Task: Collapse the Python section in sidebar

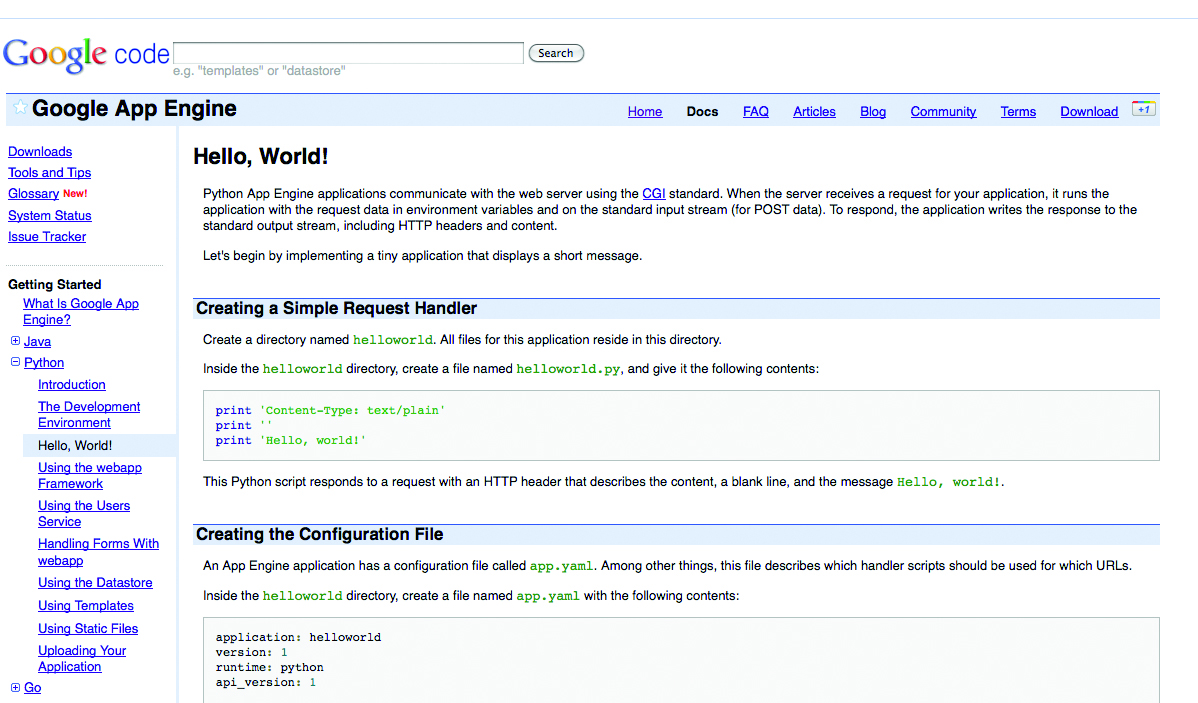Action: pyautogui.click(x=15, y=362)
